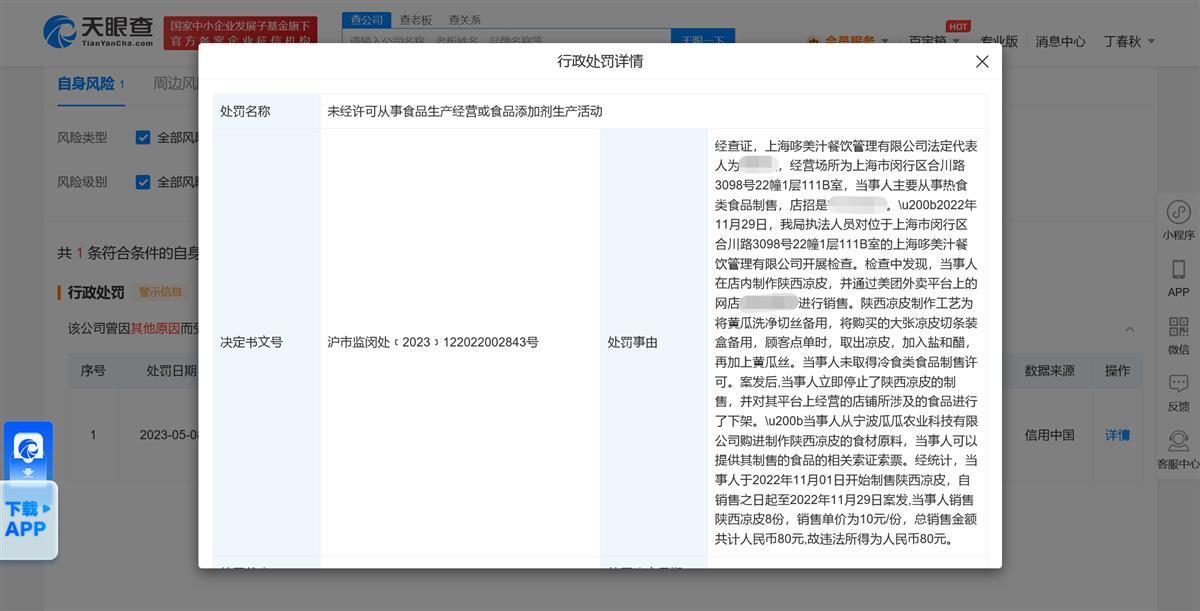Click the 天眼查 logo
Screen dimensions: 1200x611
(98, 31)
